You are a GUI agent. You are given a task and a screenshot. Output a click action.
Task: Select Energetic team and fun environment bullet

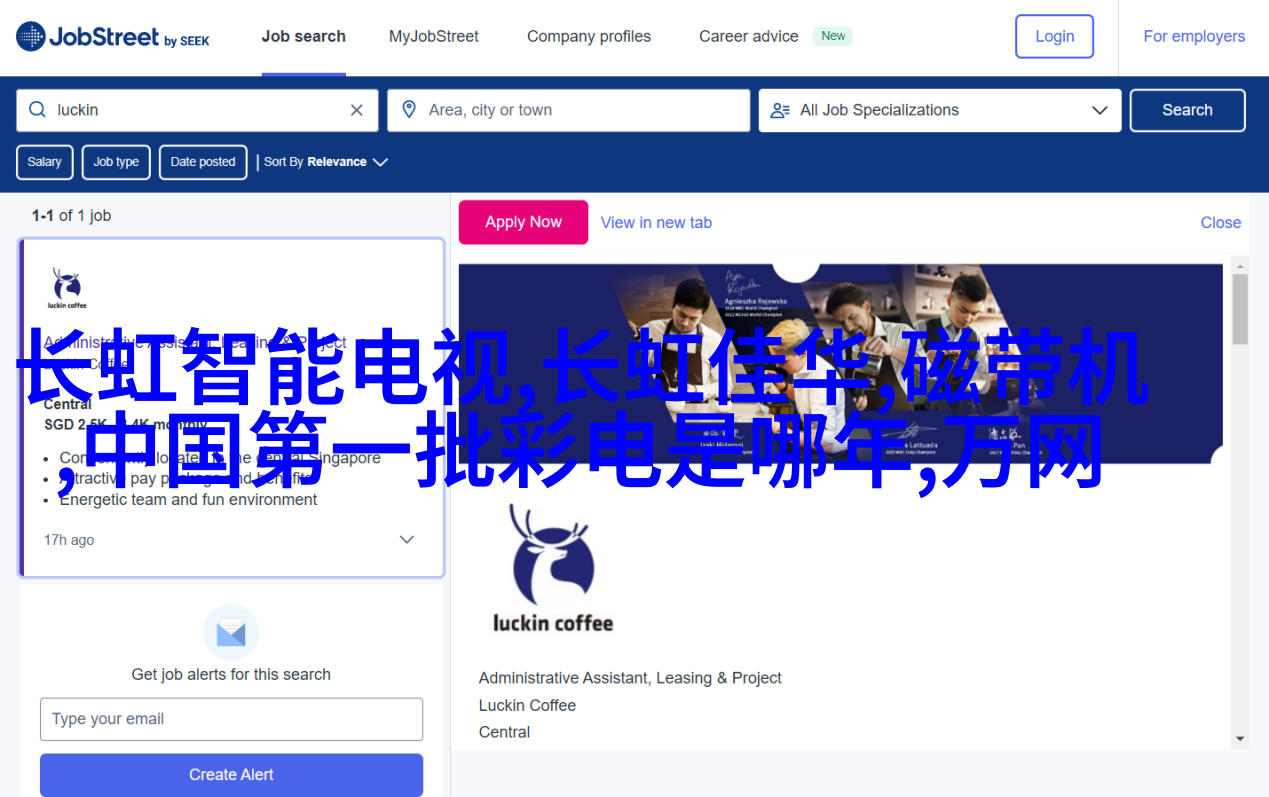click(x=188, y=500)
